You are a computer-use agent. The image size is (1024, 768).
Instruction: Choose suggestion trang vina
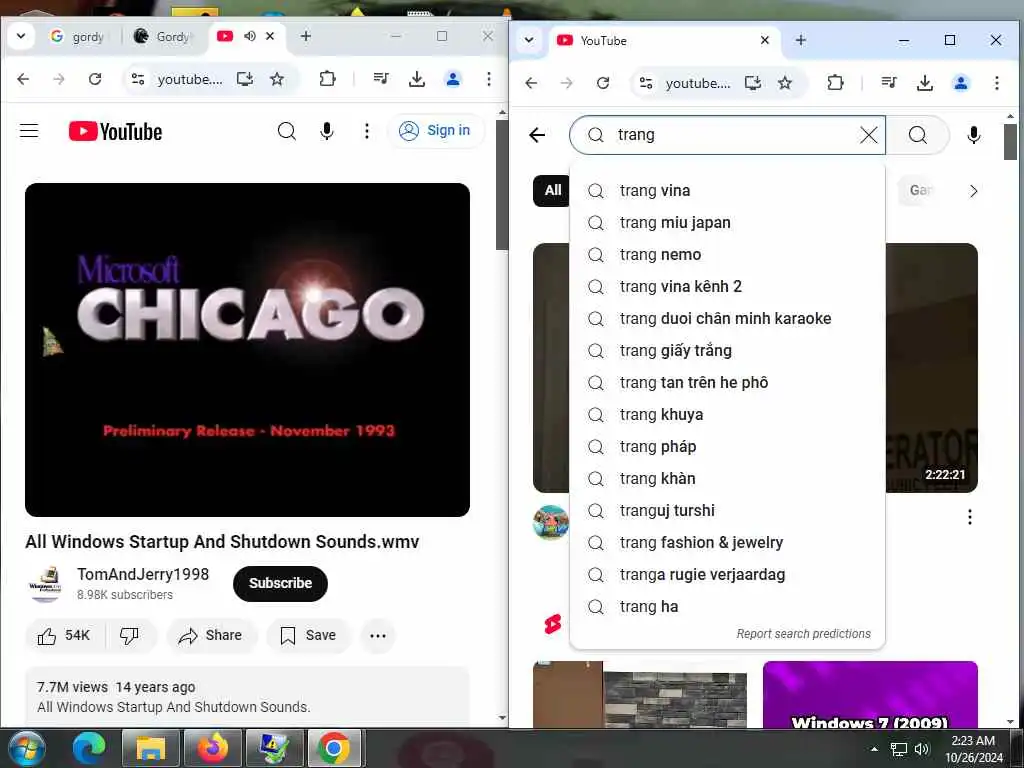click(x=727, y=191)
